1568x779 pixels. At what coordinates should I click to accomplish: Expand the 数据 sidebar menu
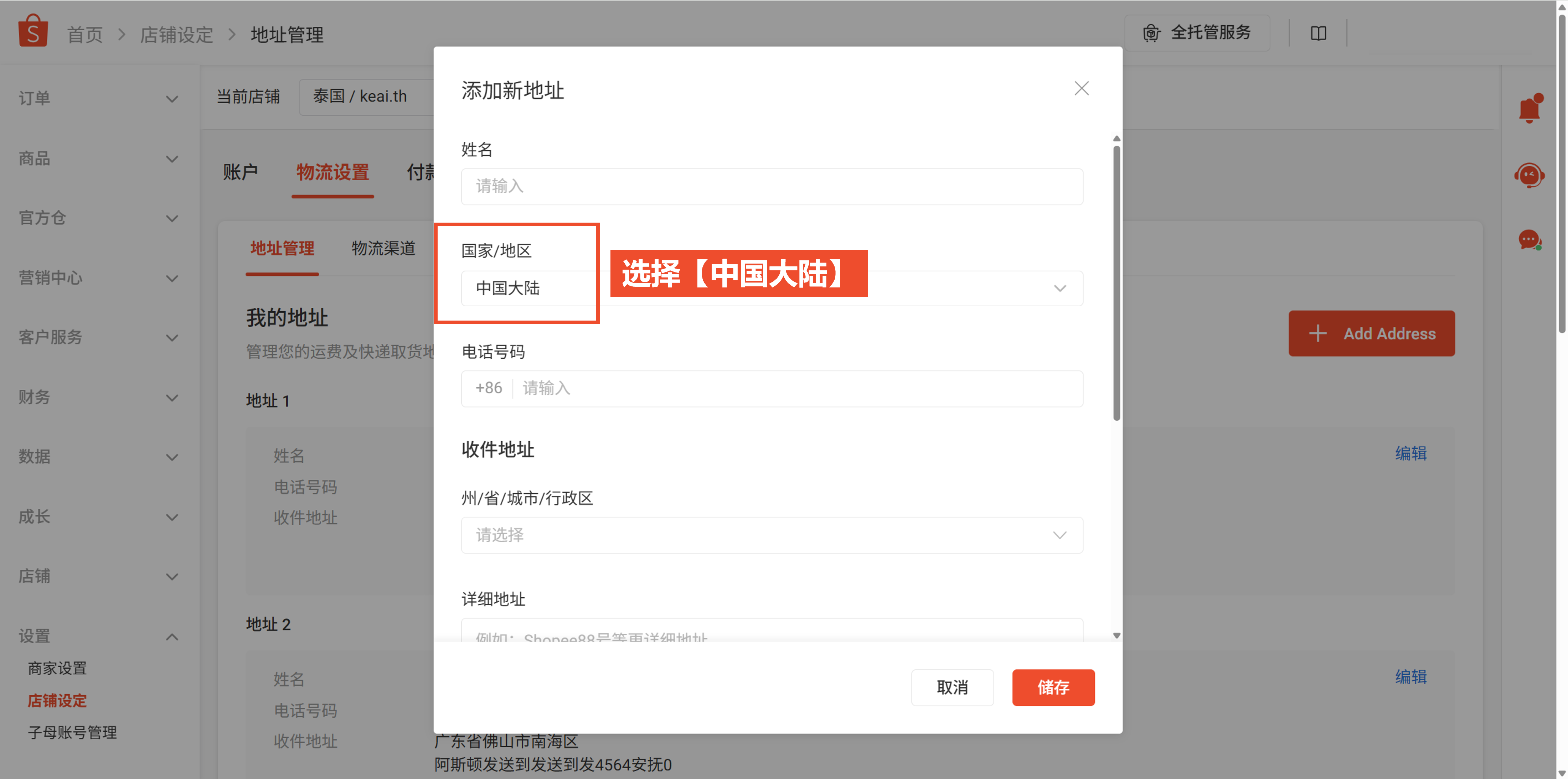click(99, 457)
